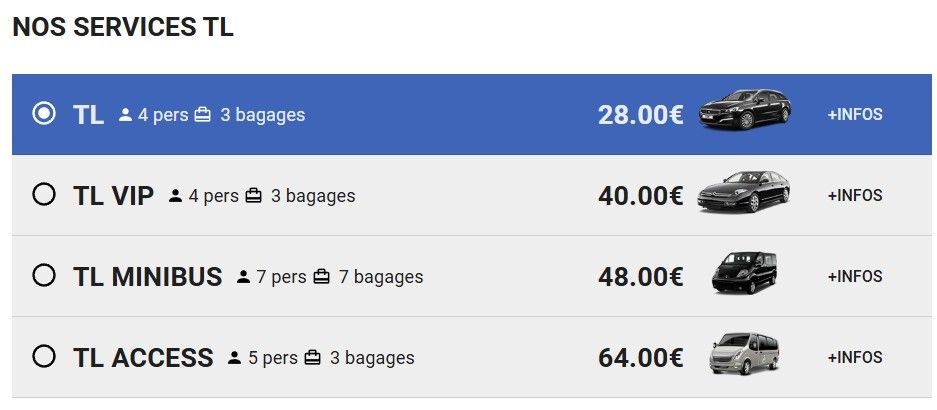Click the black van image for TL MINIBUS

point(744,273)
